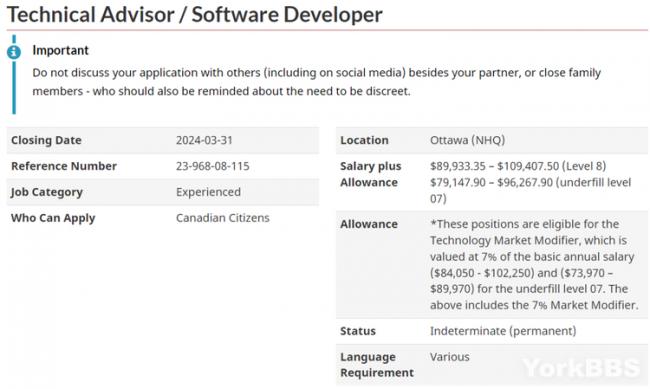Click the blue info icon beside Important

(x=14, y=52)
